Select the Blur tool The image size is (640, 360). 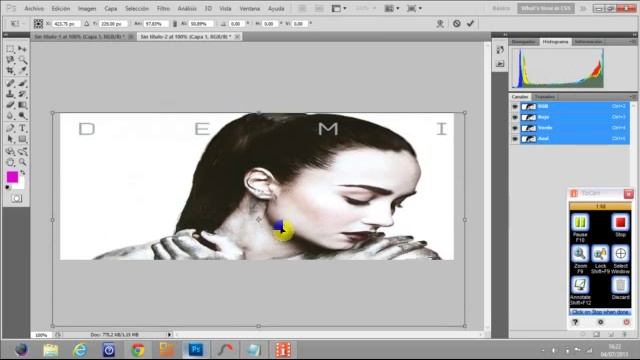[x=10, y=116]
